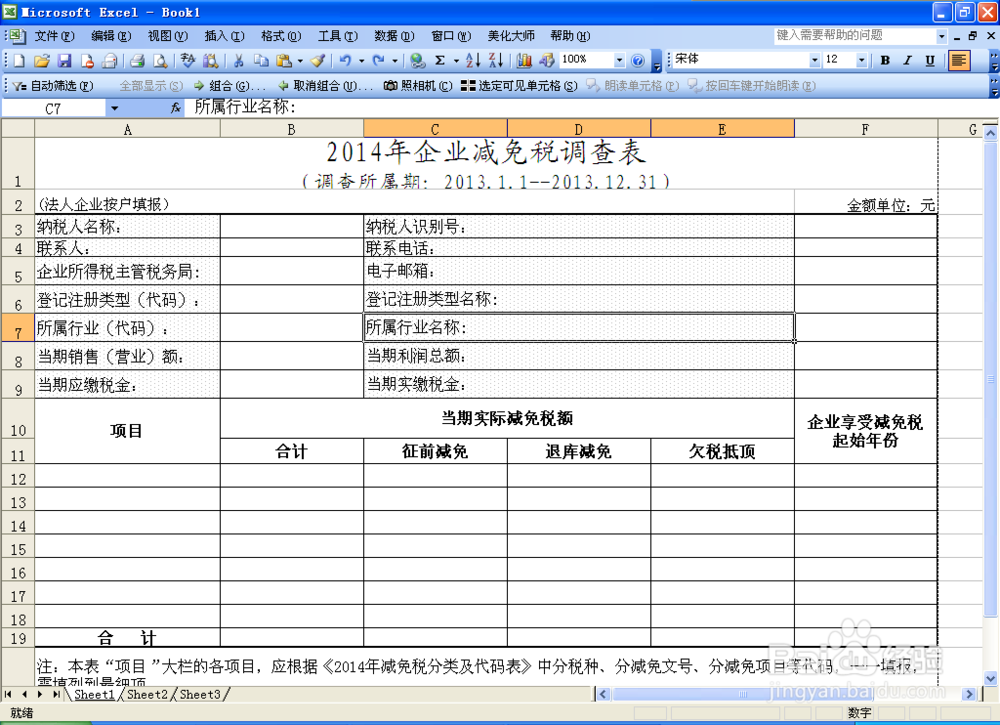Open the 格式 menu
Screen dimensions: 1000x725
click(281, 36)
